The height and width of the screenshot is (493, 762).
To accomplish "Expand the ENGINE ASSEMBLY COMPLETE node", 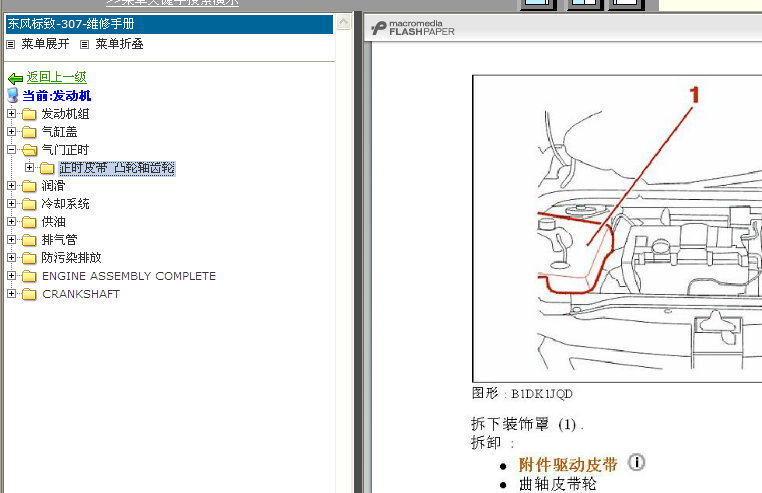I will pos(11,276).
